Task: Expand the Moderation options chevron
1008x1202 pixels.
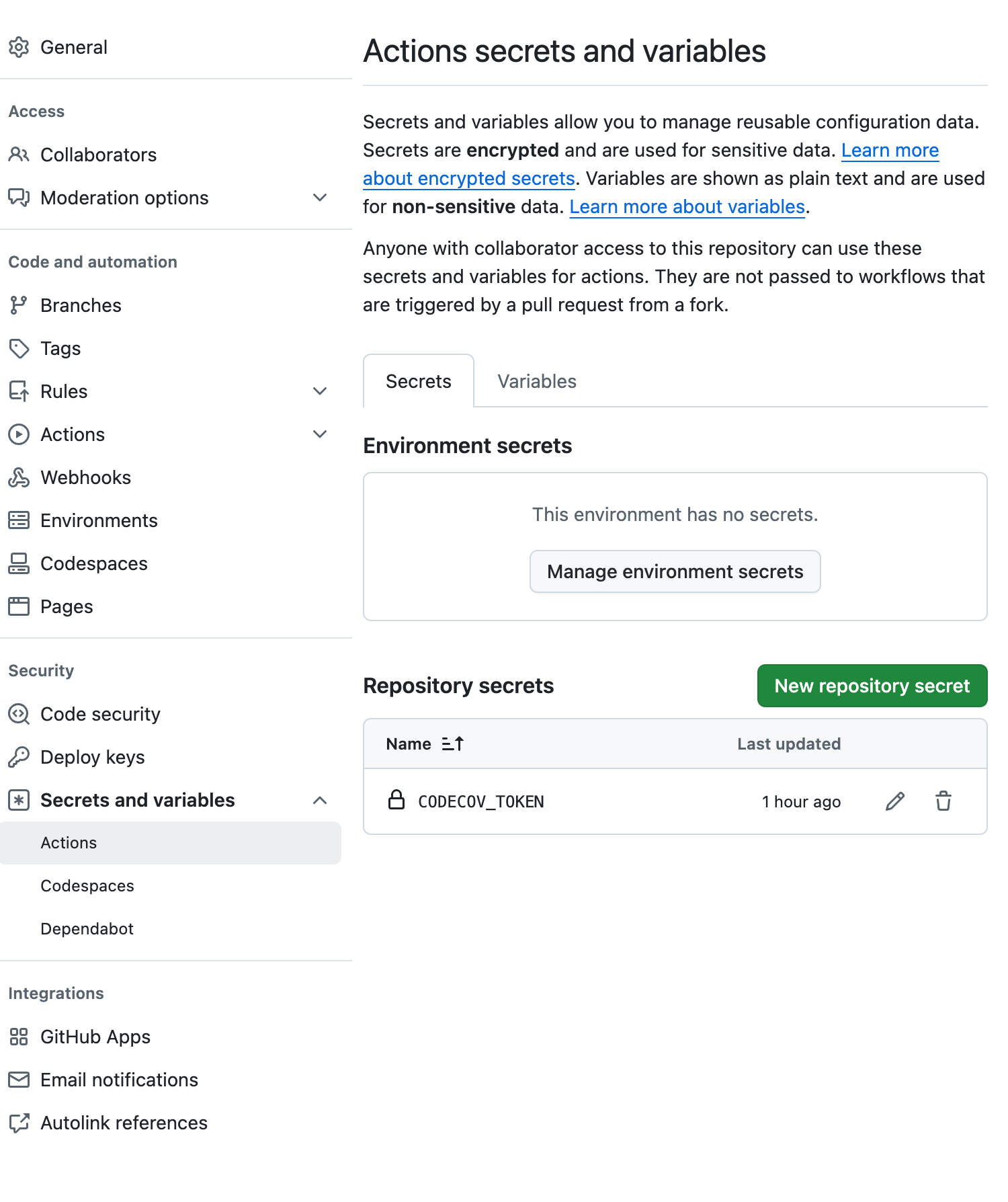Action: (x=320, y=198)
